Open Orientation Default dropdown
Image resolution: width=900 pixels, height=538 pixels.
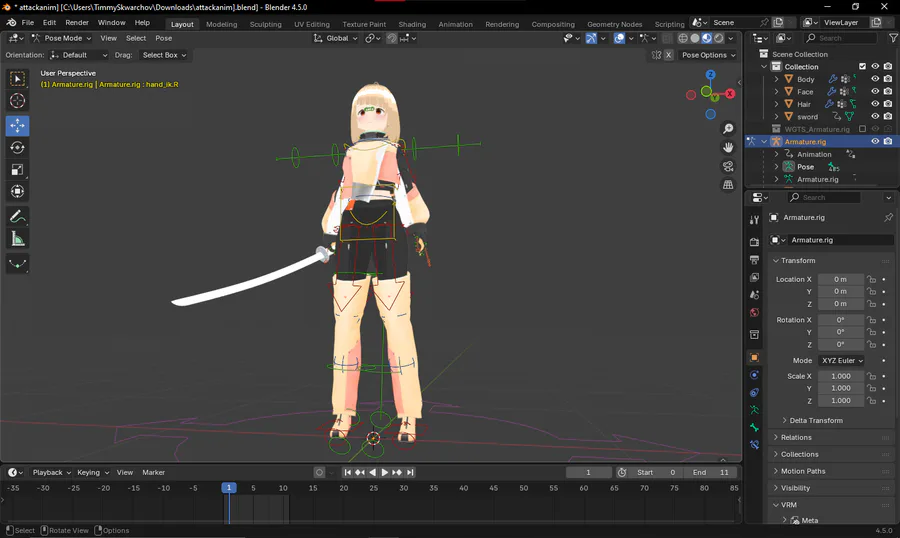[79, 55]
